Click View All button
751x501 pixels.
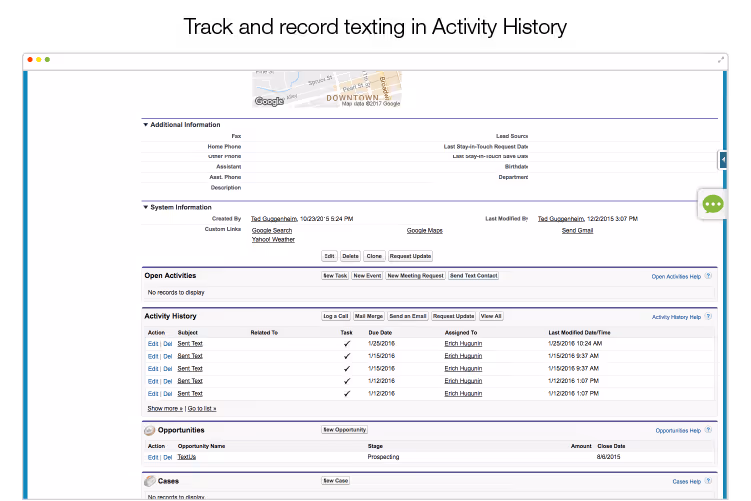491,316
